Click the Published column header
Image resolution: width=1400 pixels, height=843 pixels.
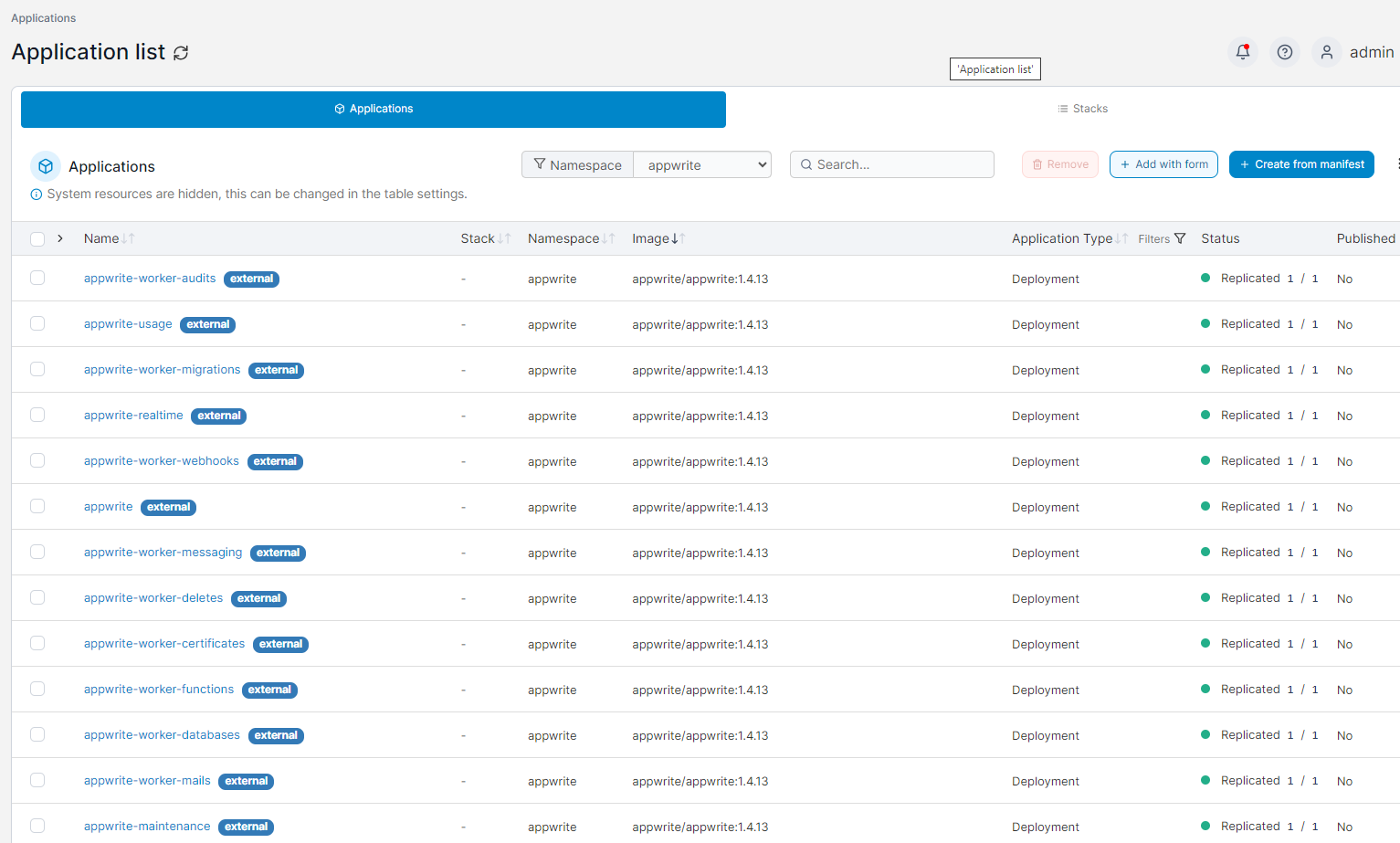(1366, 238)
